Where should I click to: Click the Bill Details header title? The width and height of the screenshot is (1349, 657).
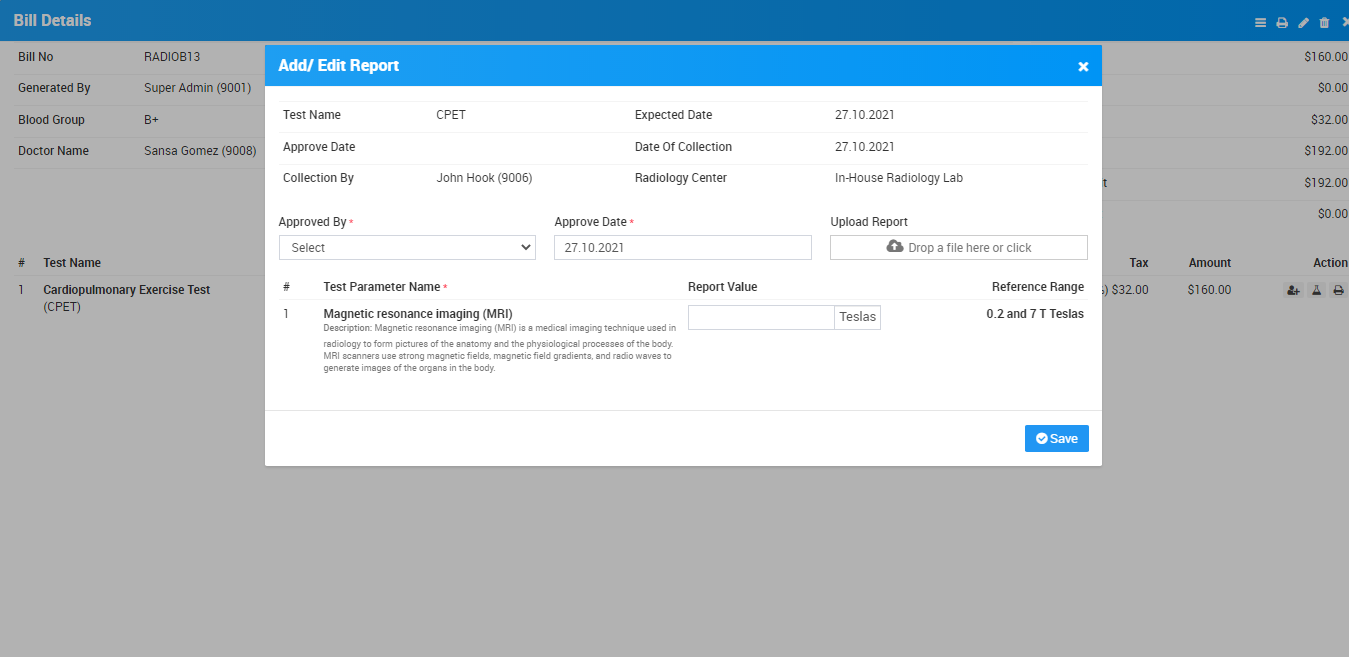pyautogui.click(x=52, y=20)
